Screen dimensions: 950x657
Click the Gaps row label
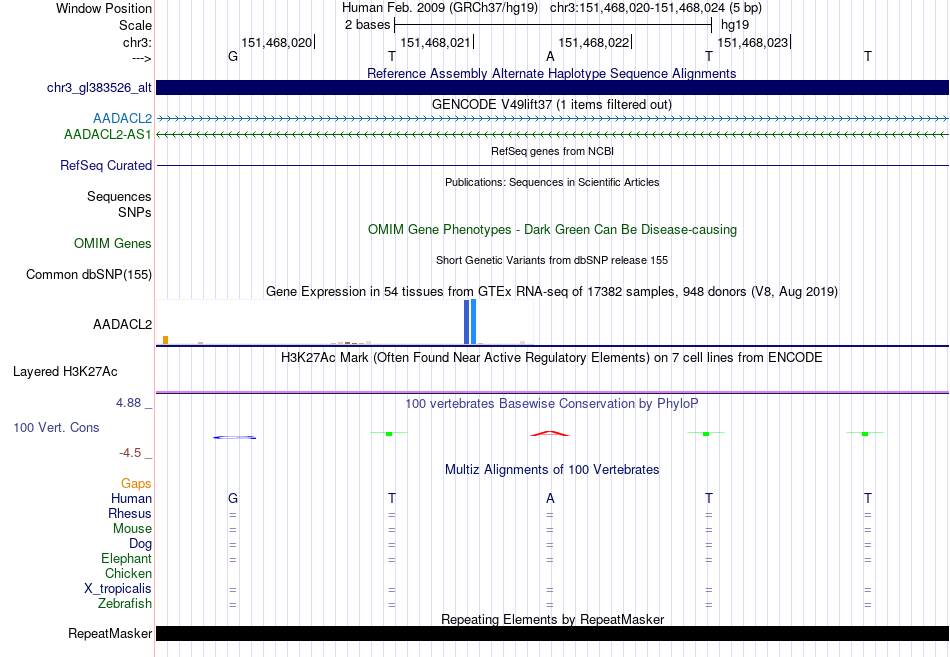click(x=136, y=484)
